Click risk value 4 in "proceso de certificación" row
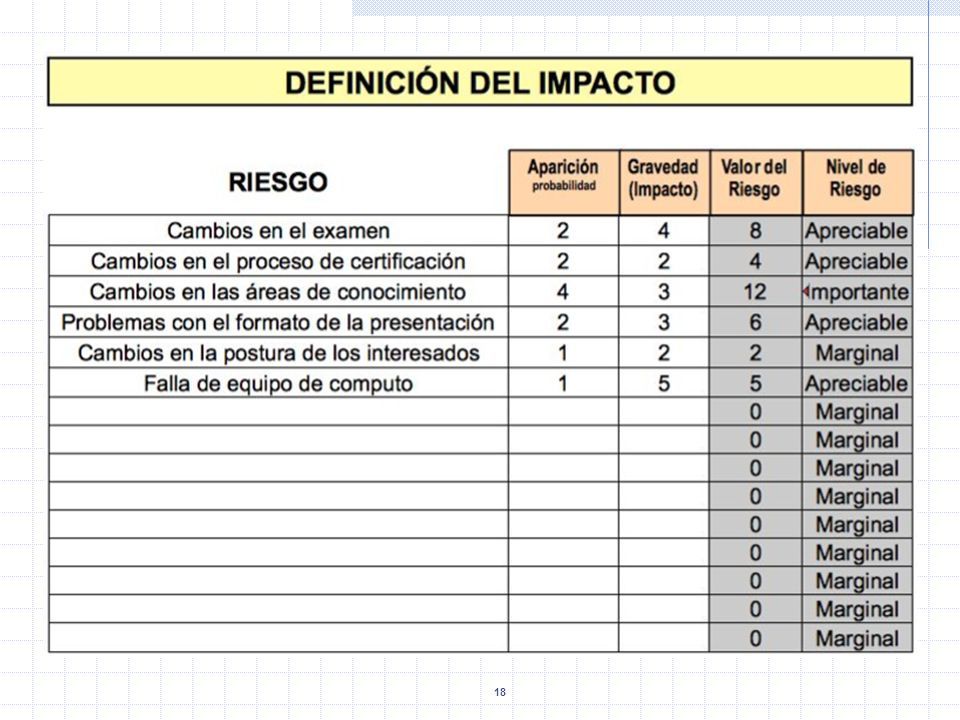 (x=756, y=261)
